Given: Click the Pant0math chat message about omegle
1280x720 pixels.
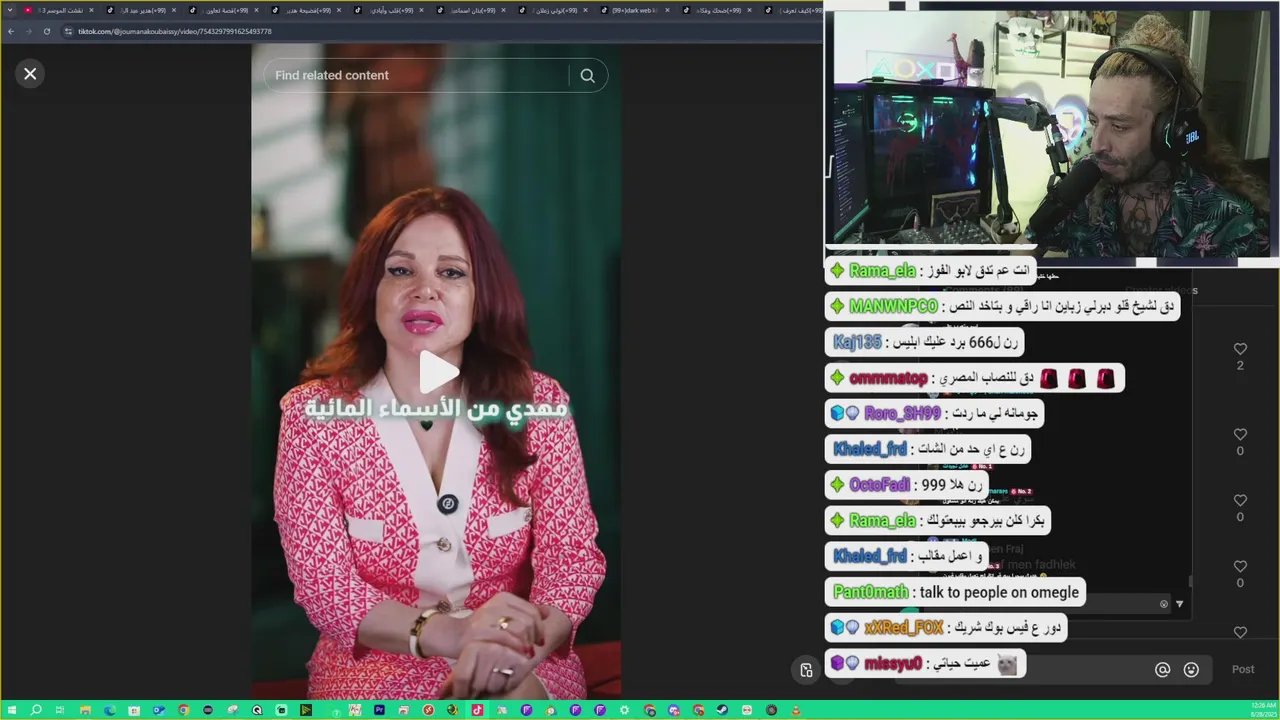Looking at the screenshot, I should pos(955,592).
